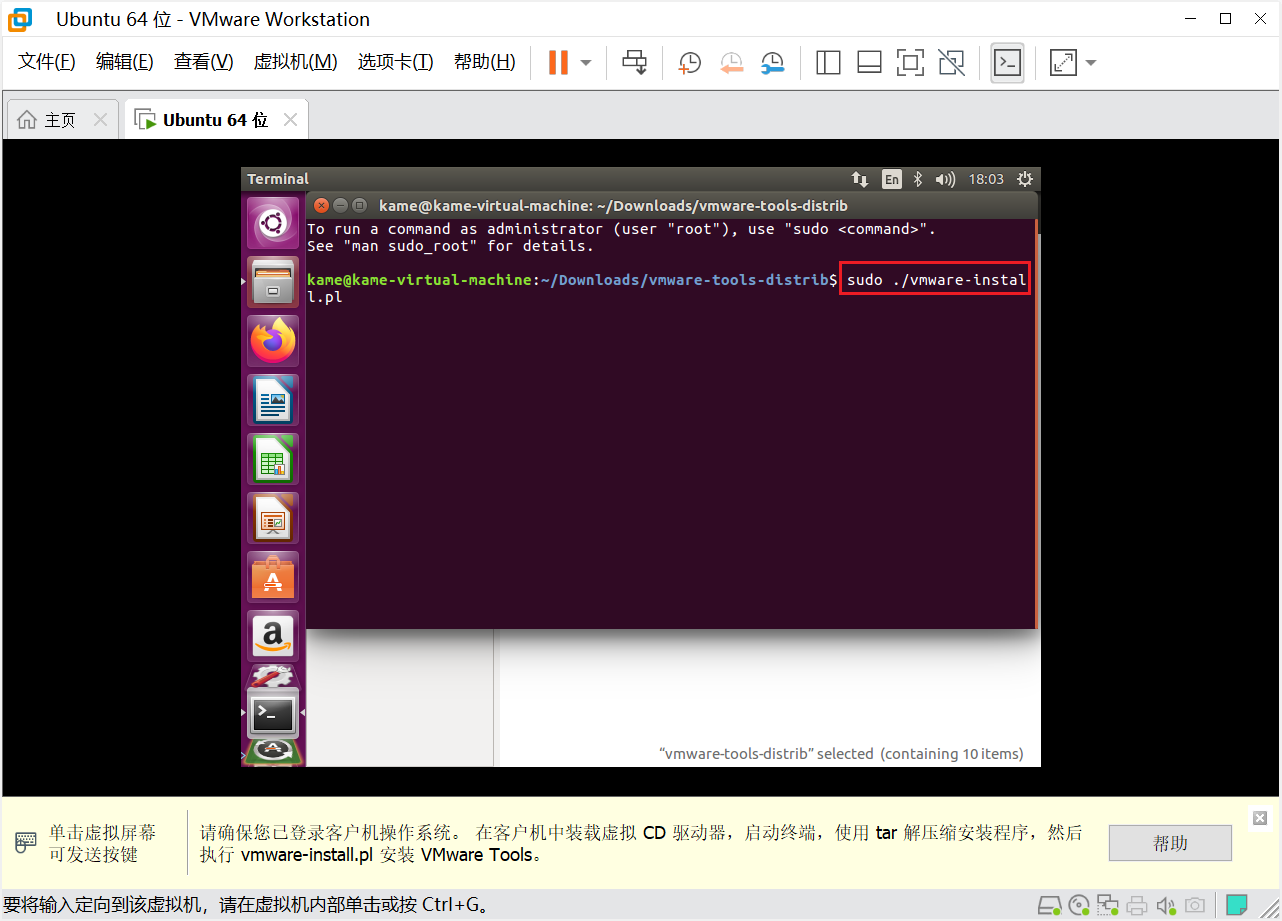1282x921 pixels.
Task: Open the 帮助(H) menu
Action: pyautogui.click(x=485, y=62)
